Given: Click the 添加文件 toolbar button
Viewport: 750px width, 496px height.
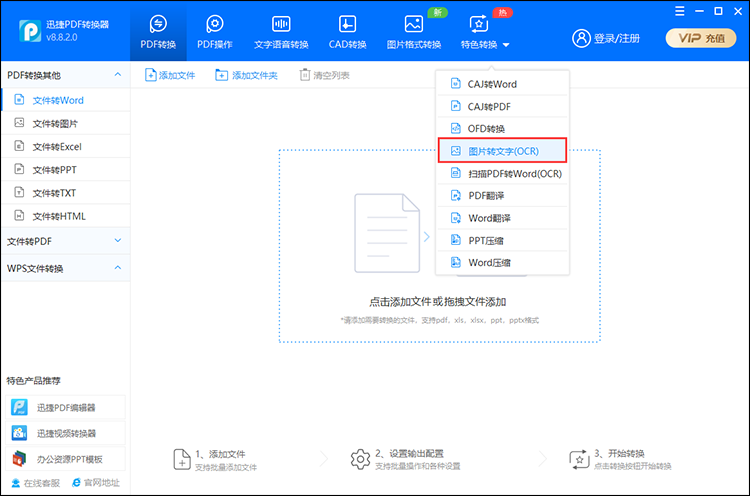Looking at the screenshot, I should tap(170, 75).
